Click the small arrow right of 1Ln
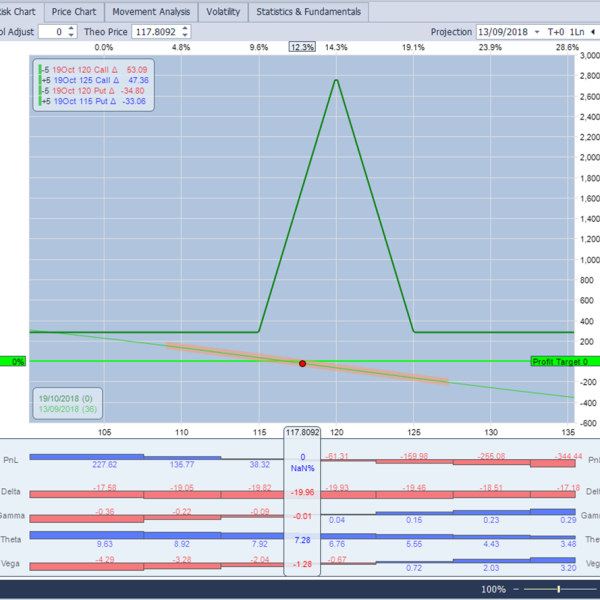Screen dimensions: 600x600 (595, 32)
